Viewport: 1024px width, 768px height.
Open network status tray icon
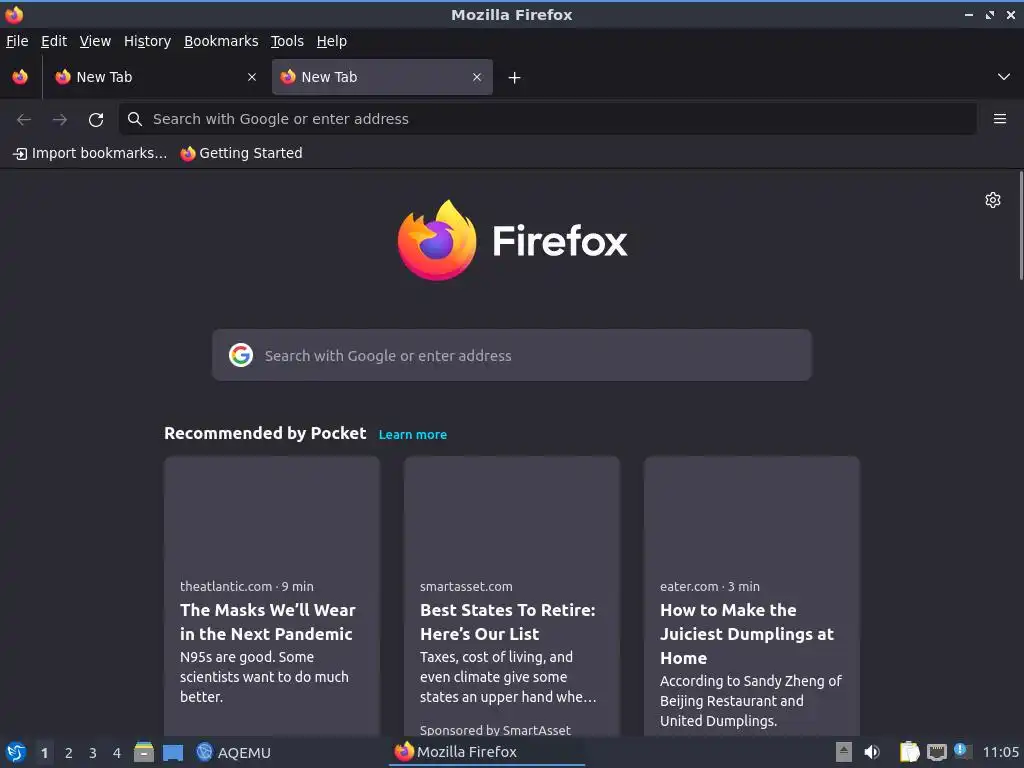click(936, 752)
